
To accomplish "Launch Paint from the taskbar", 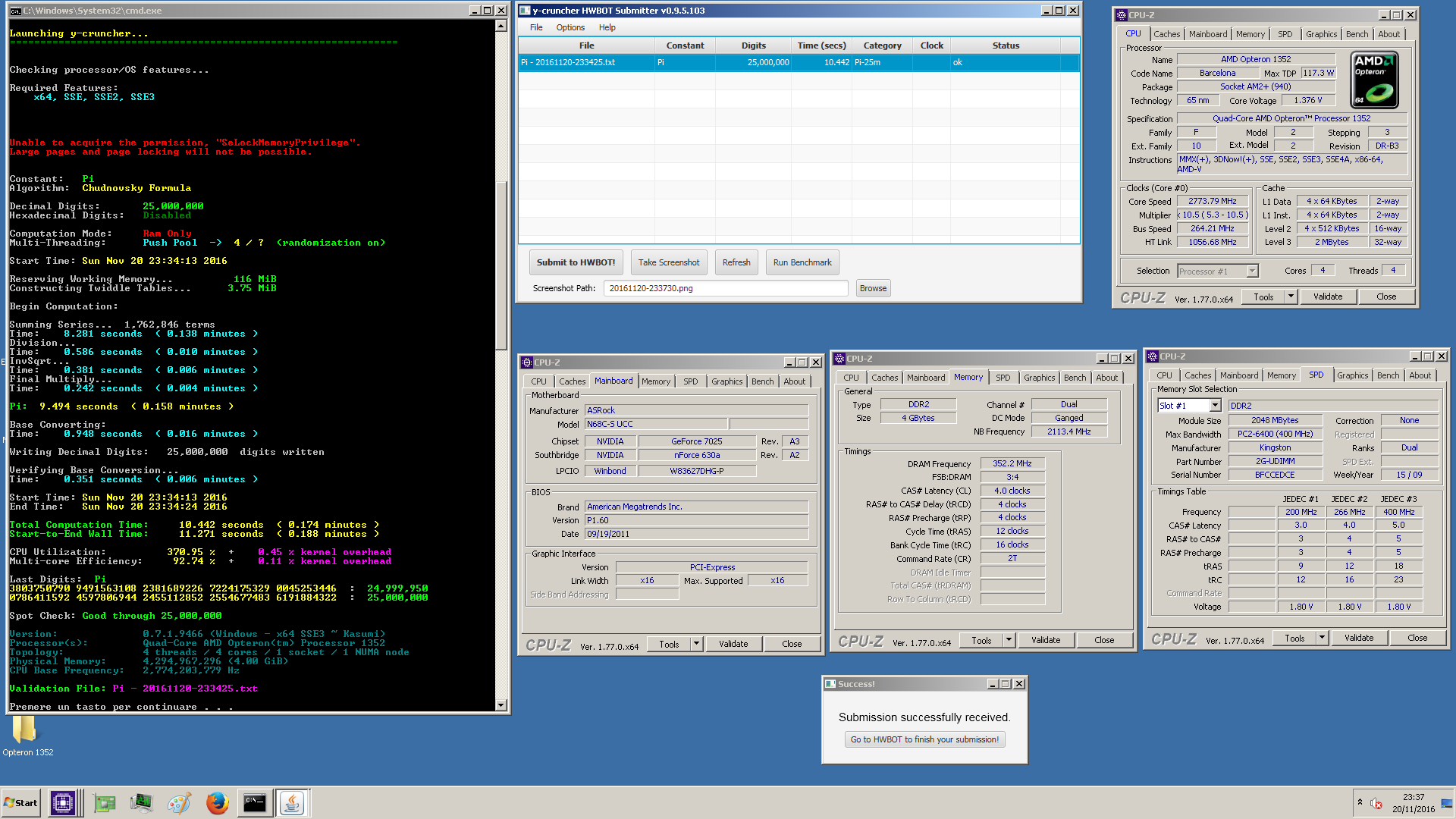I will [x=179, y=803].
